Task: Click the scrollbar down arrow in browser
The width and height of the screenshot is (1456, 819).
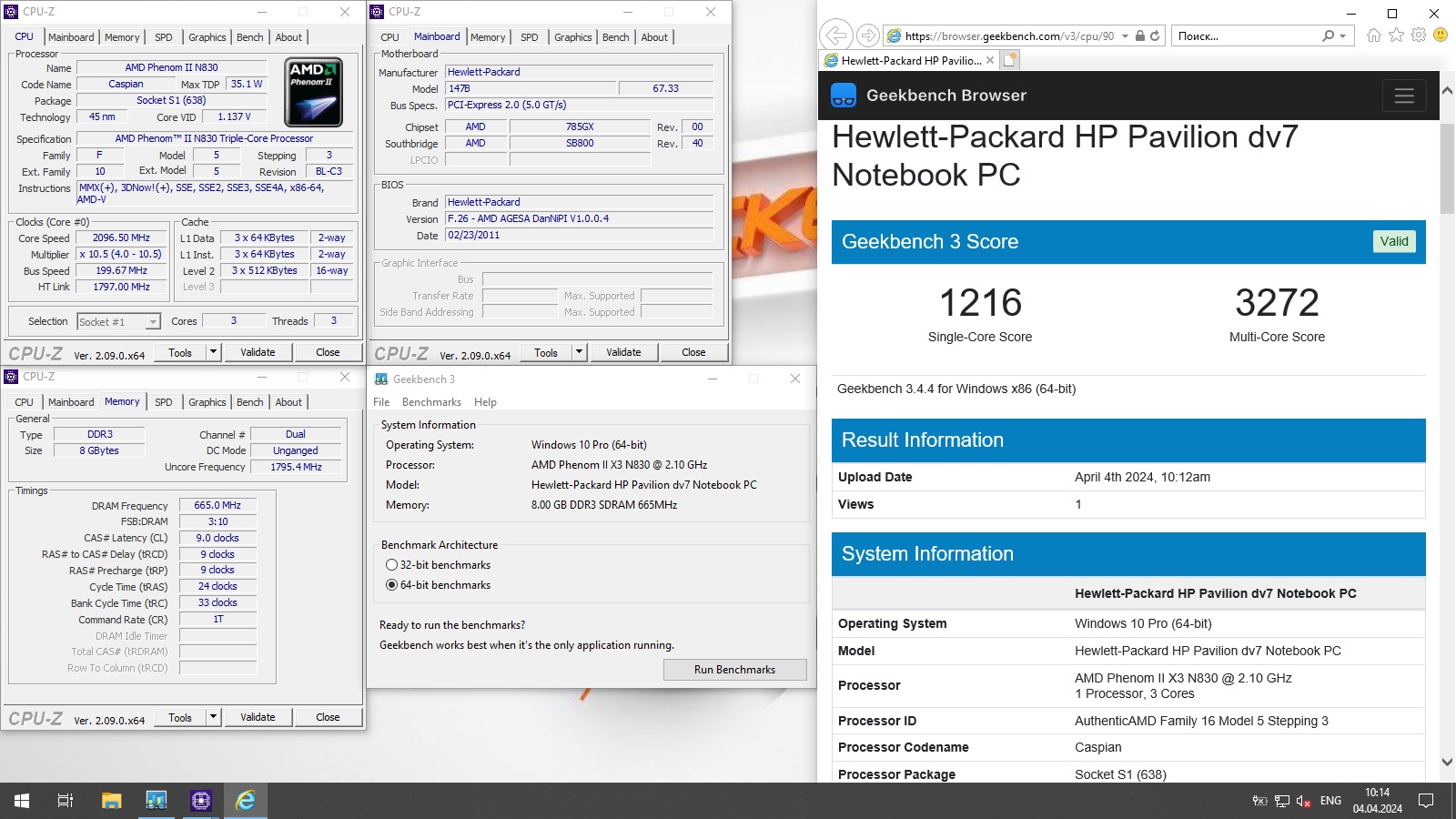Action: [1447, 763]
